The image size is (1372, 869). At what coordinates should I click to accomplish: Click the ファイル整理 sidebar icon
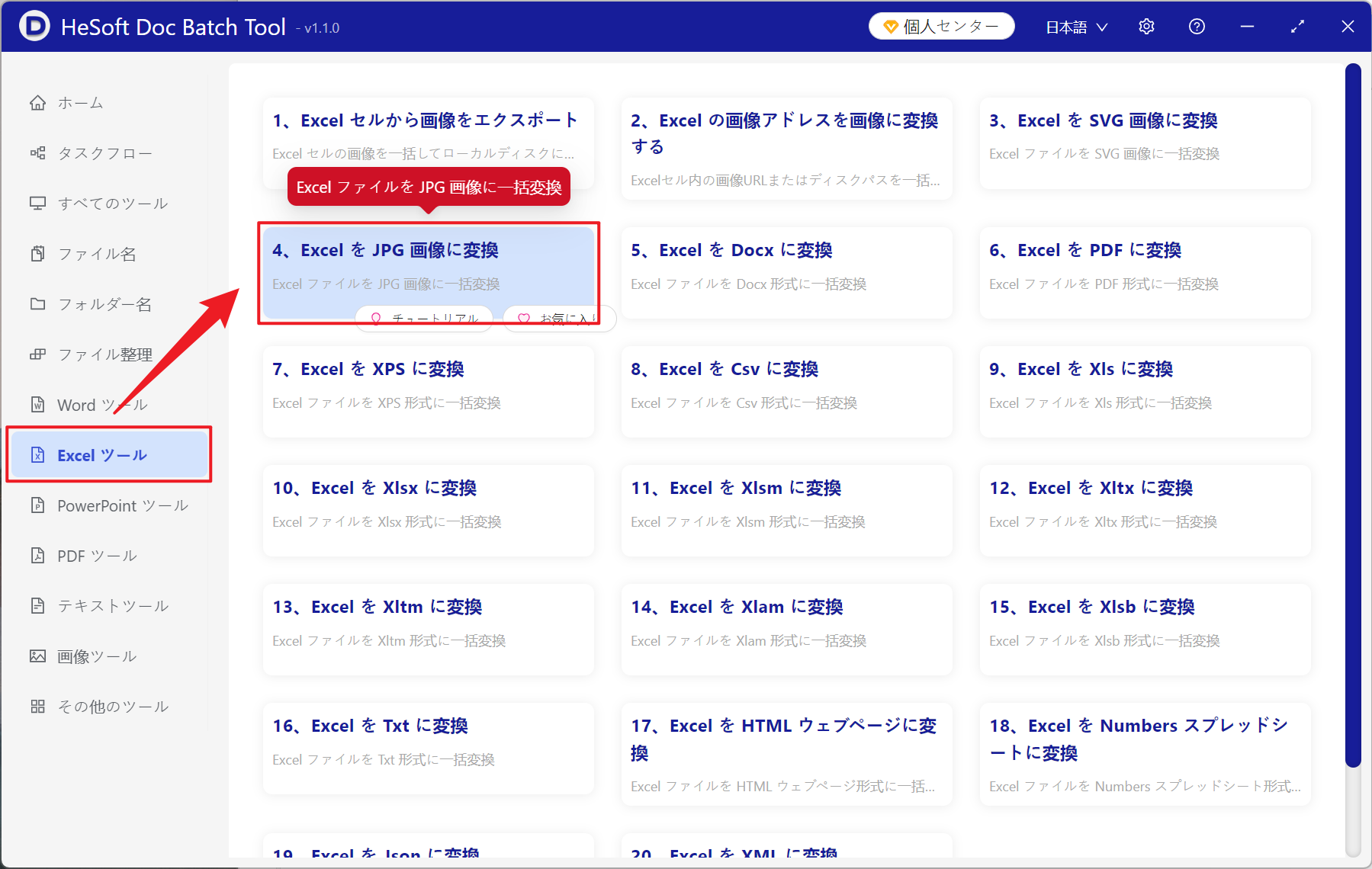(x=37, y=354)
